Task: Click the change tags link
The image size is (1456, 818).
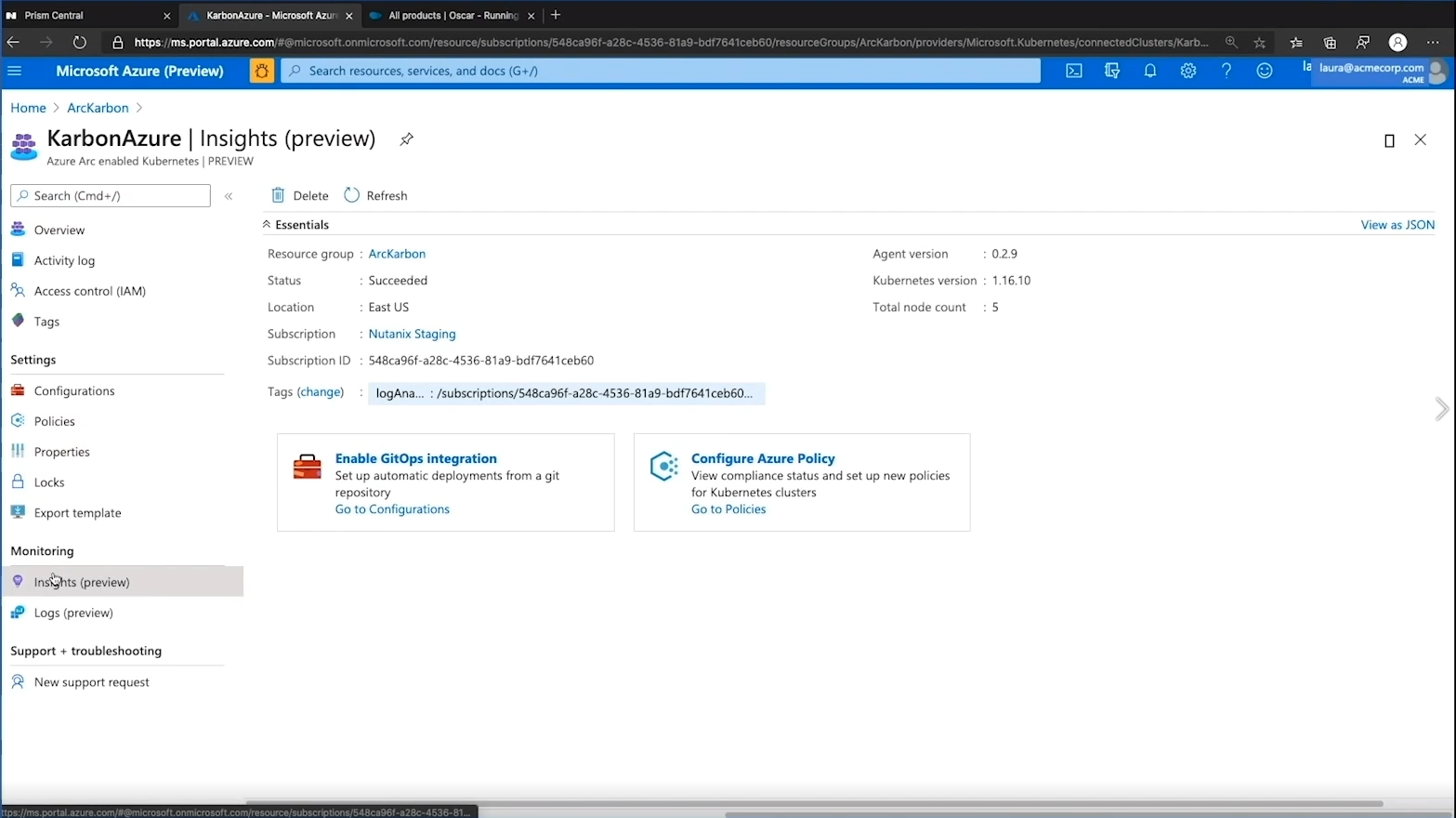Action: [321, 392]
